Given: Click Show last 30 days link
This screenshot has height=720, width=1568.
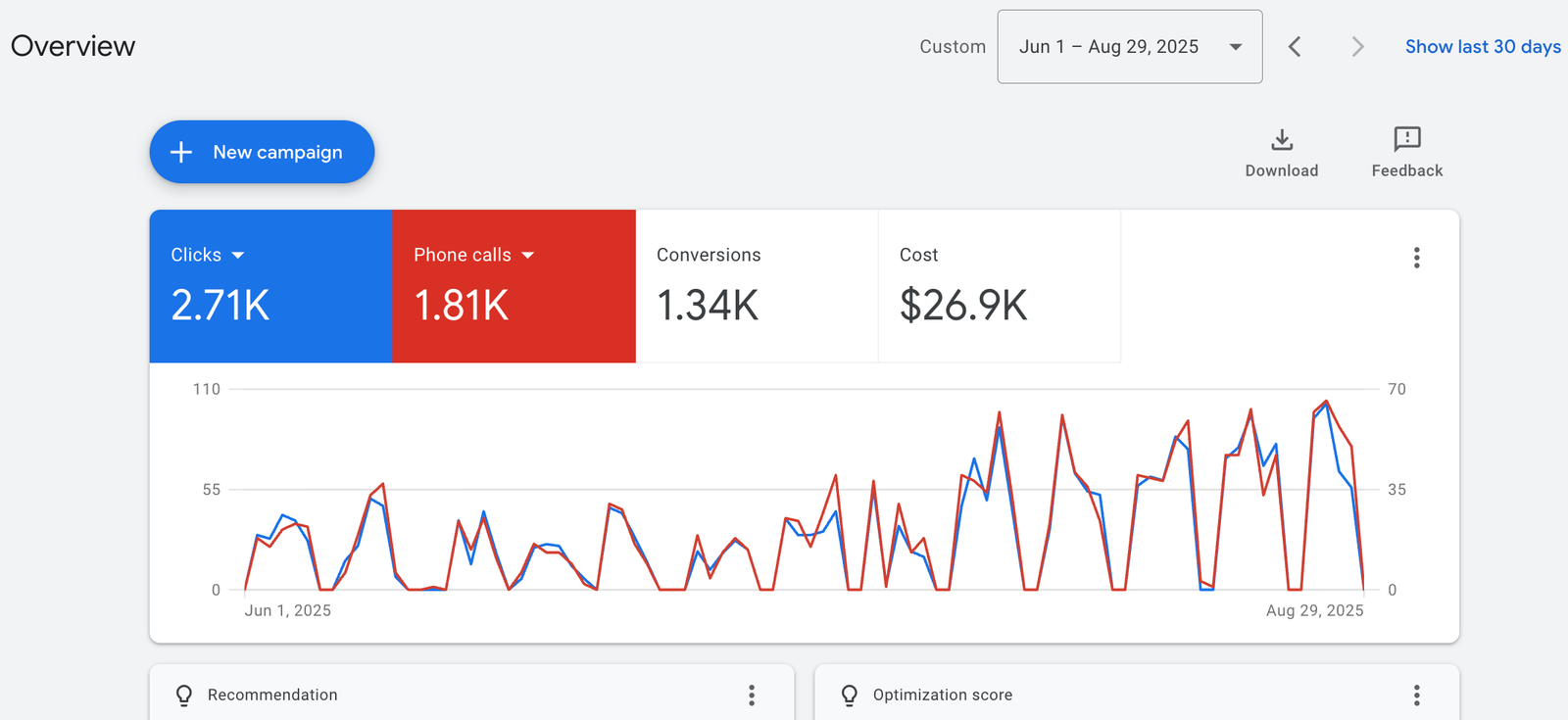Looking at the screenshot, I should [1482, 47].
